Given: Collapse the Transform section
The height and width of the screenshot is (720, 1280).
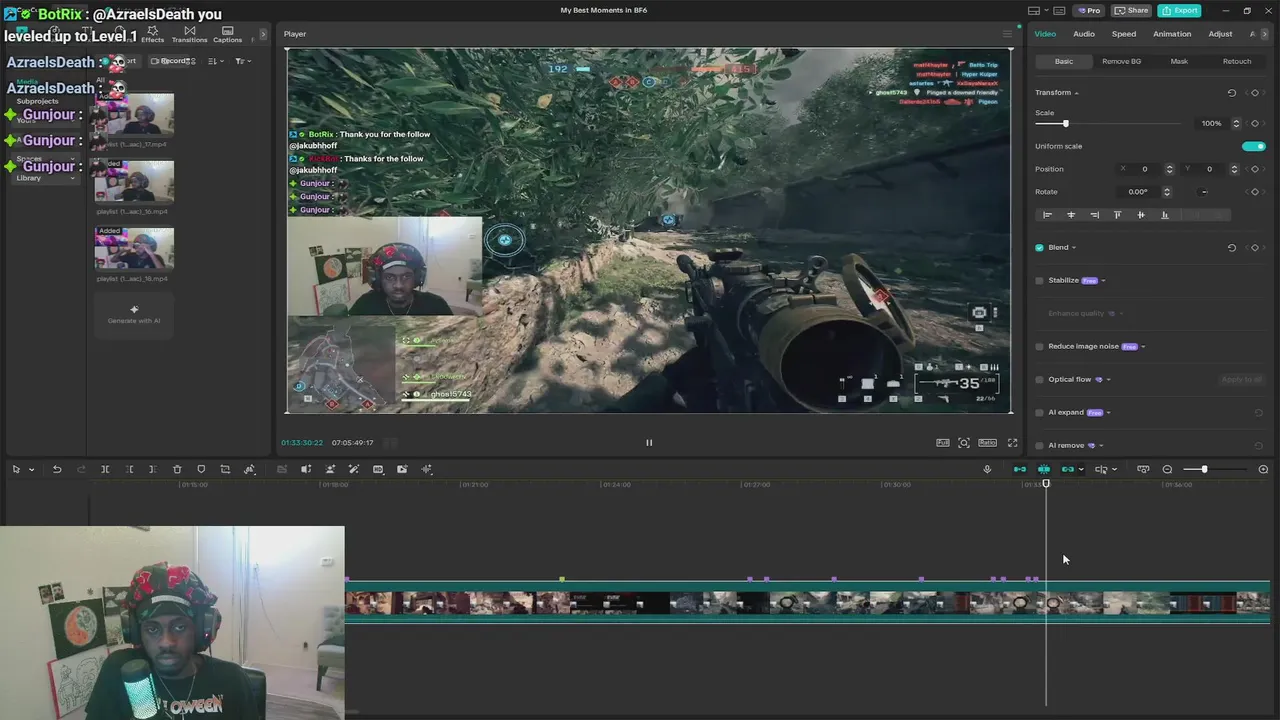Looking at the screenshot, I should click(x=1076, y=93).
